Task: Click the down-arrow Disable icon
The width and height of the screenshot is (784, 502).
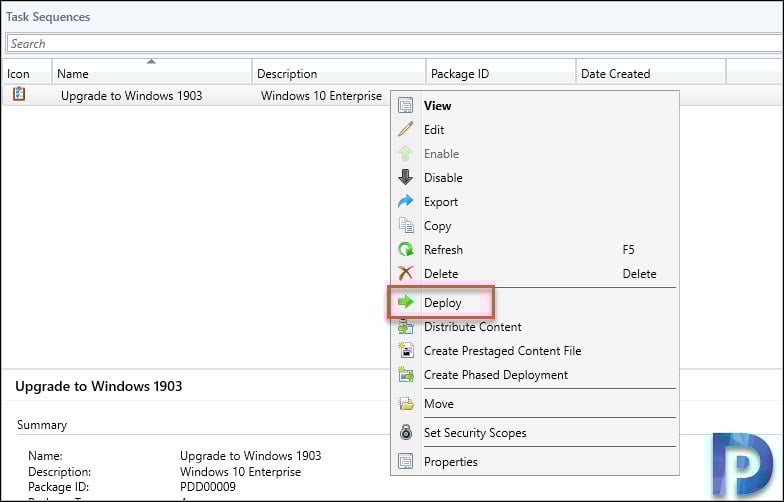Action: [x=406, y=178]
